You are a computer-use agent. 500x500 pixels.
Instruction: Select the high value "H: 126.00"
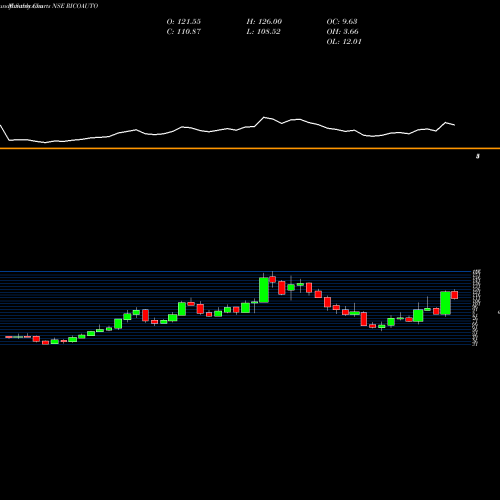pos(264,22)
